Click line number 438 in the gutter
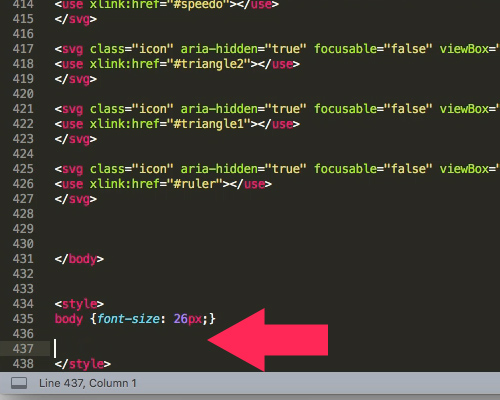This screenshot has height=400, width=500. [23, 364]
